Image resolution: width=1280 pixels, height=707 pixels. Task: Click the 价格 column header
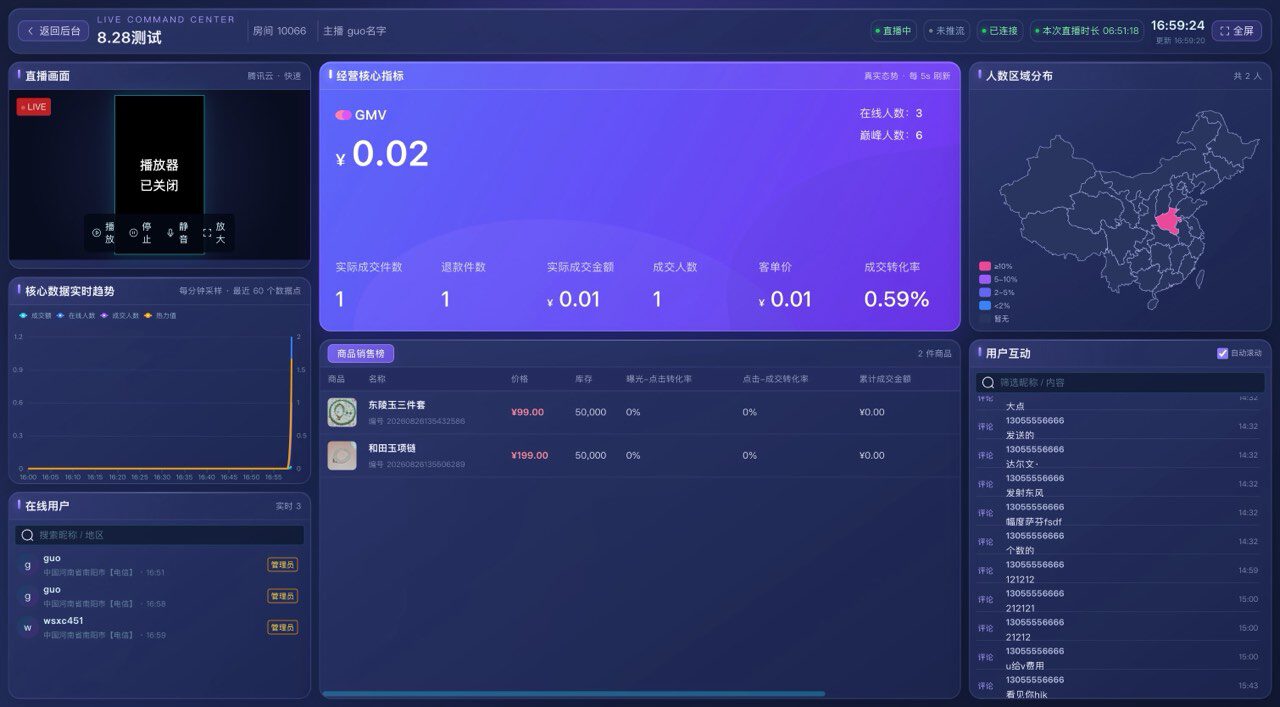520,379
